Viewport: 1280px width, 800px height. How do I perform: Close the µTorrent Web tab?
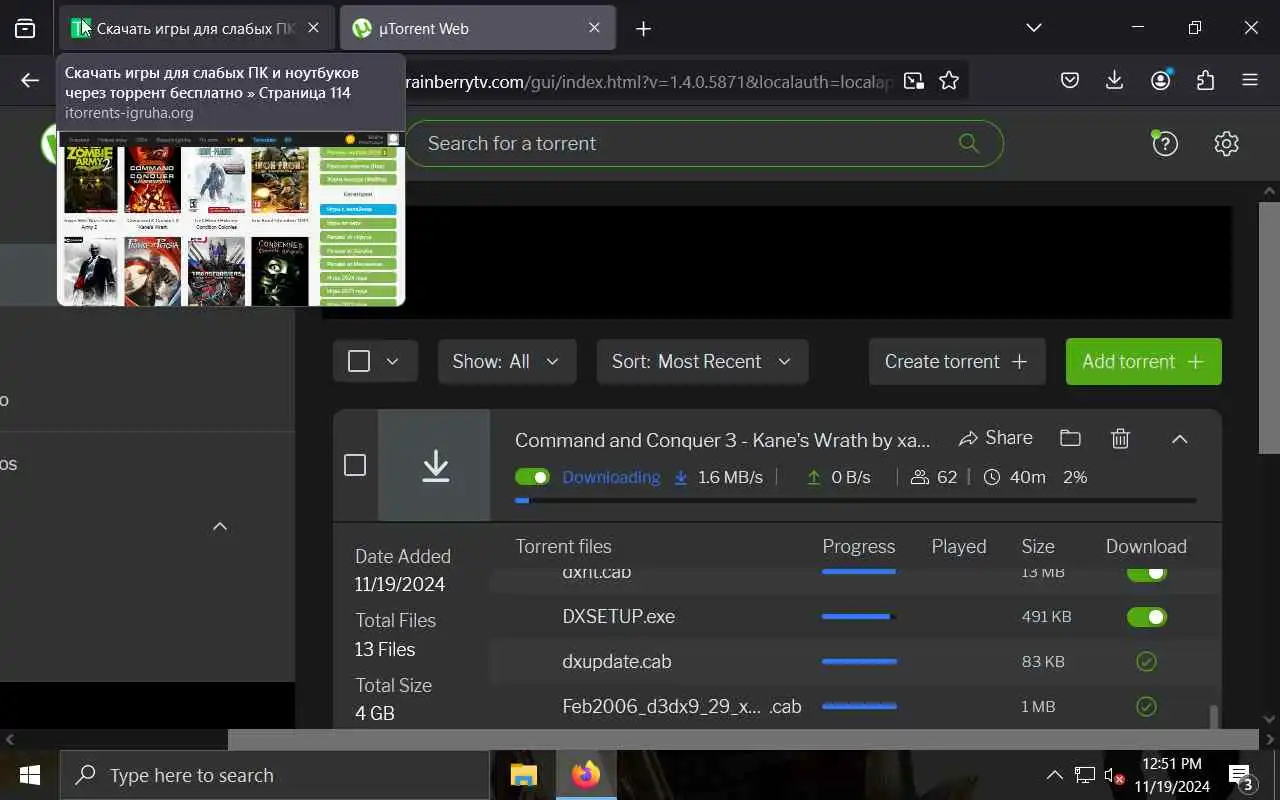point(594,28)
